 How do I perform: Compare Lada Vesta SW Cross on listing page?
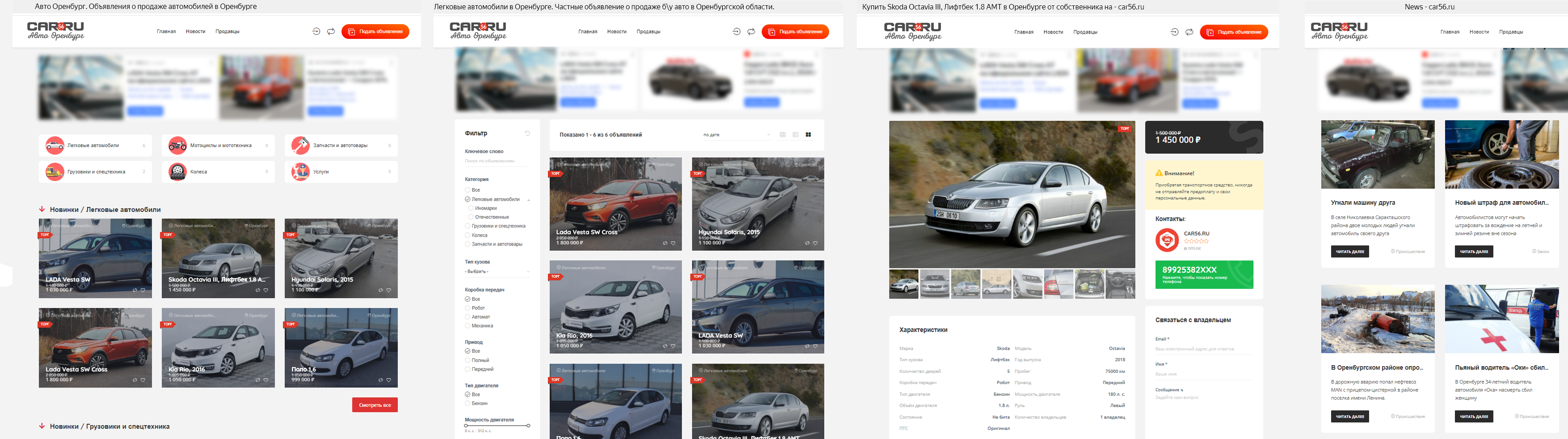point(665,243)
